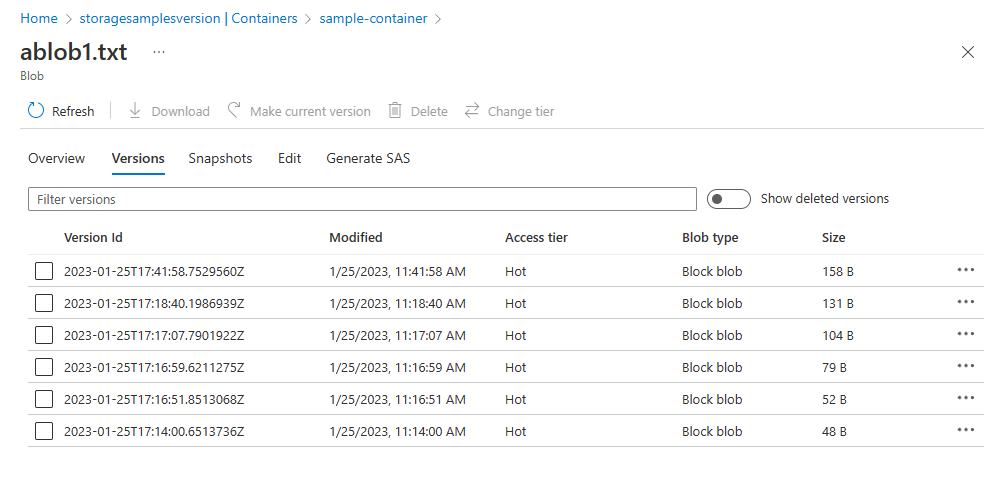Open ellipsis menu for 104 B version
The width and height of the screenshot is (1004, 478).
click(965, 334)
